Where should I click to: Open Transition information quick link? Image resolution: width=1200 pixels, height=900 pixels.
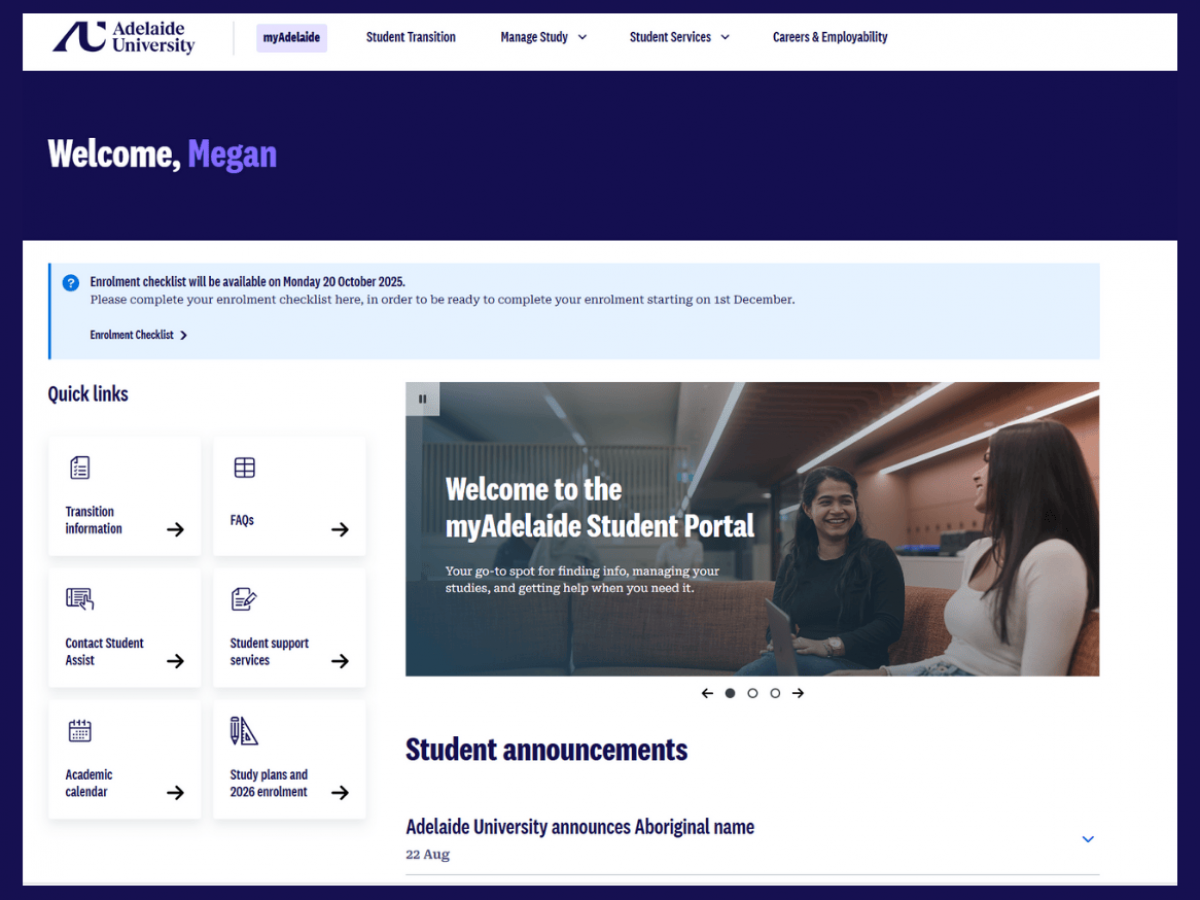coord(124,495)
